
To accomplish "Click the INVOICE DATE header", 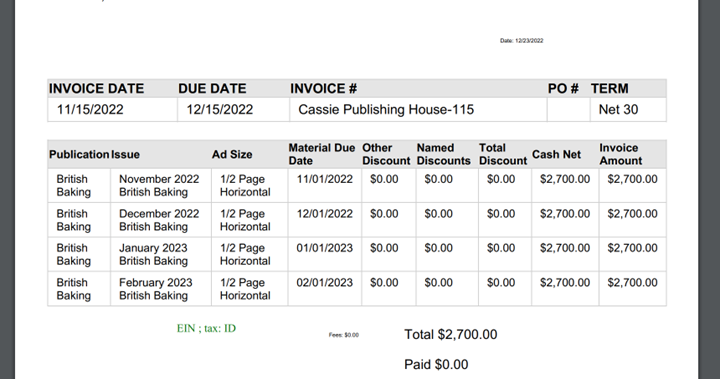I will (x=96, y=88).
